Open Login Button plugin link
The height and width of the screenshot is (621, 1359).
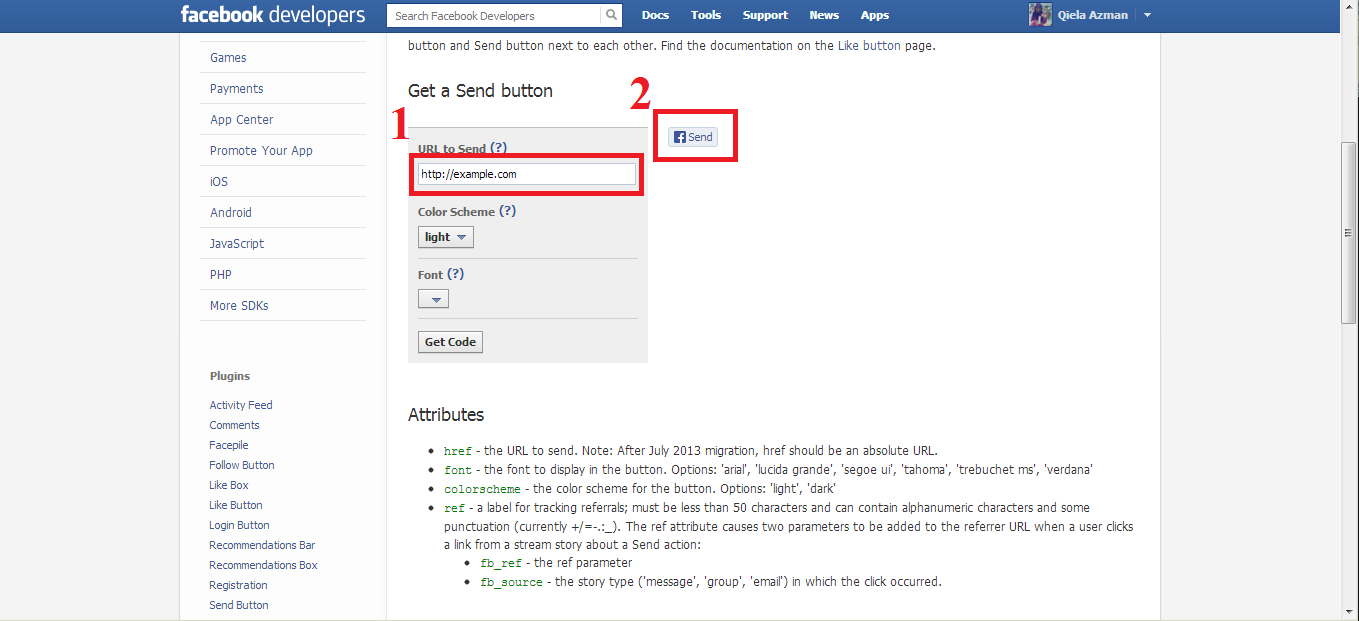tap(239, 525)
